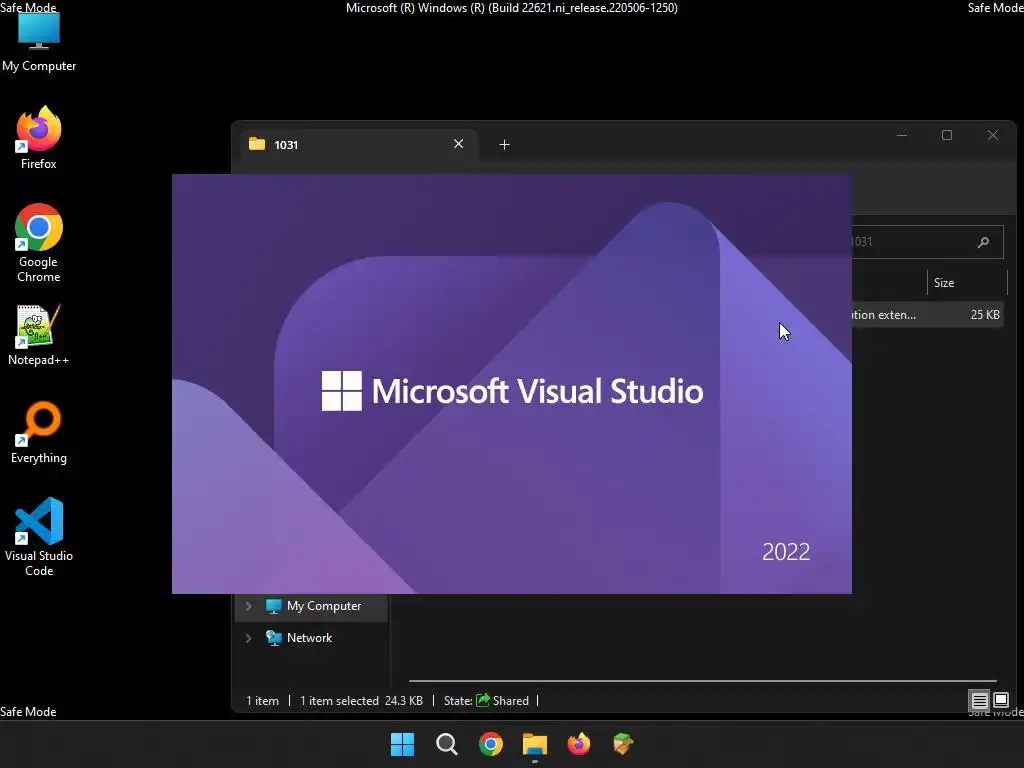The image size is (1024, 768).
Task: Click '1 item selected 24.3 KB' status text
Action: click(x=361, y=701)
